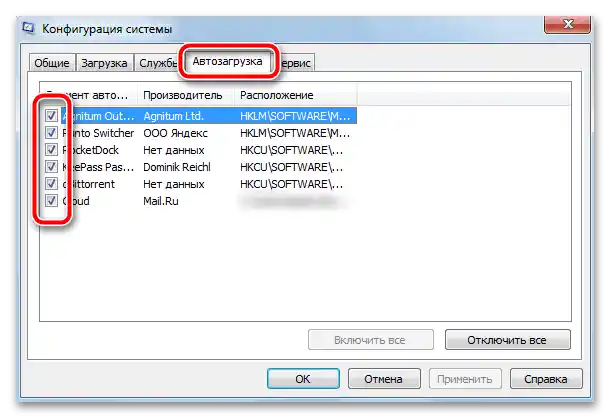Switch to the Сервис tab

296,63
